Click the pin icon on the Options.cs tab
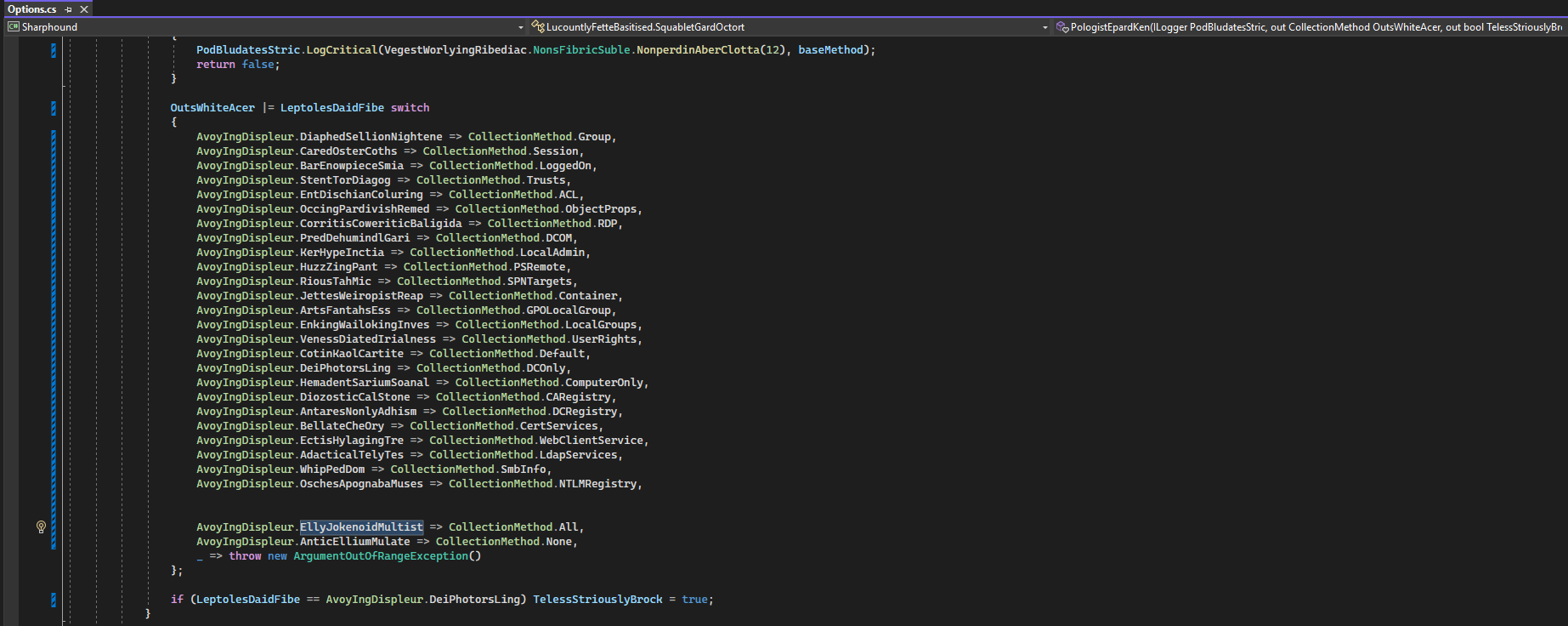Viewport: 1568px width, 626px height. point(69,9)
